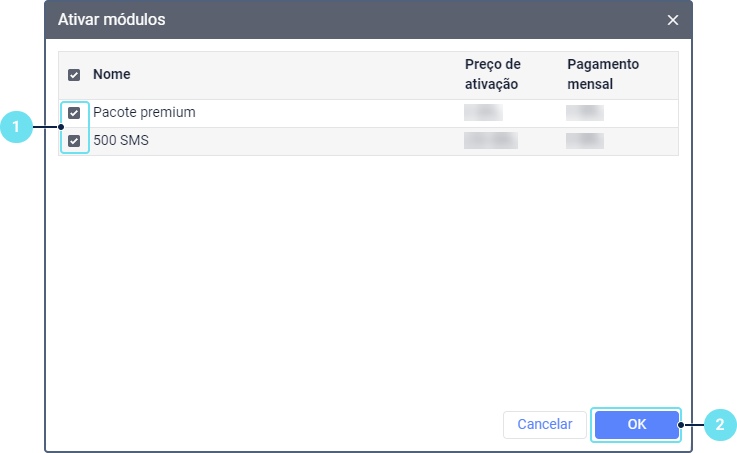Screen dimensions: 737x453
Task: Toggle the select-all checkbox beside Nome
Action: point(74,75)
